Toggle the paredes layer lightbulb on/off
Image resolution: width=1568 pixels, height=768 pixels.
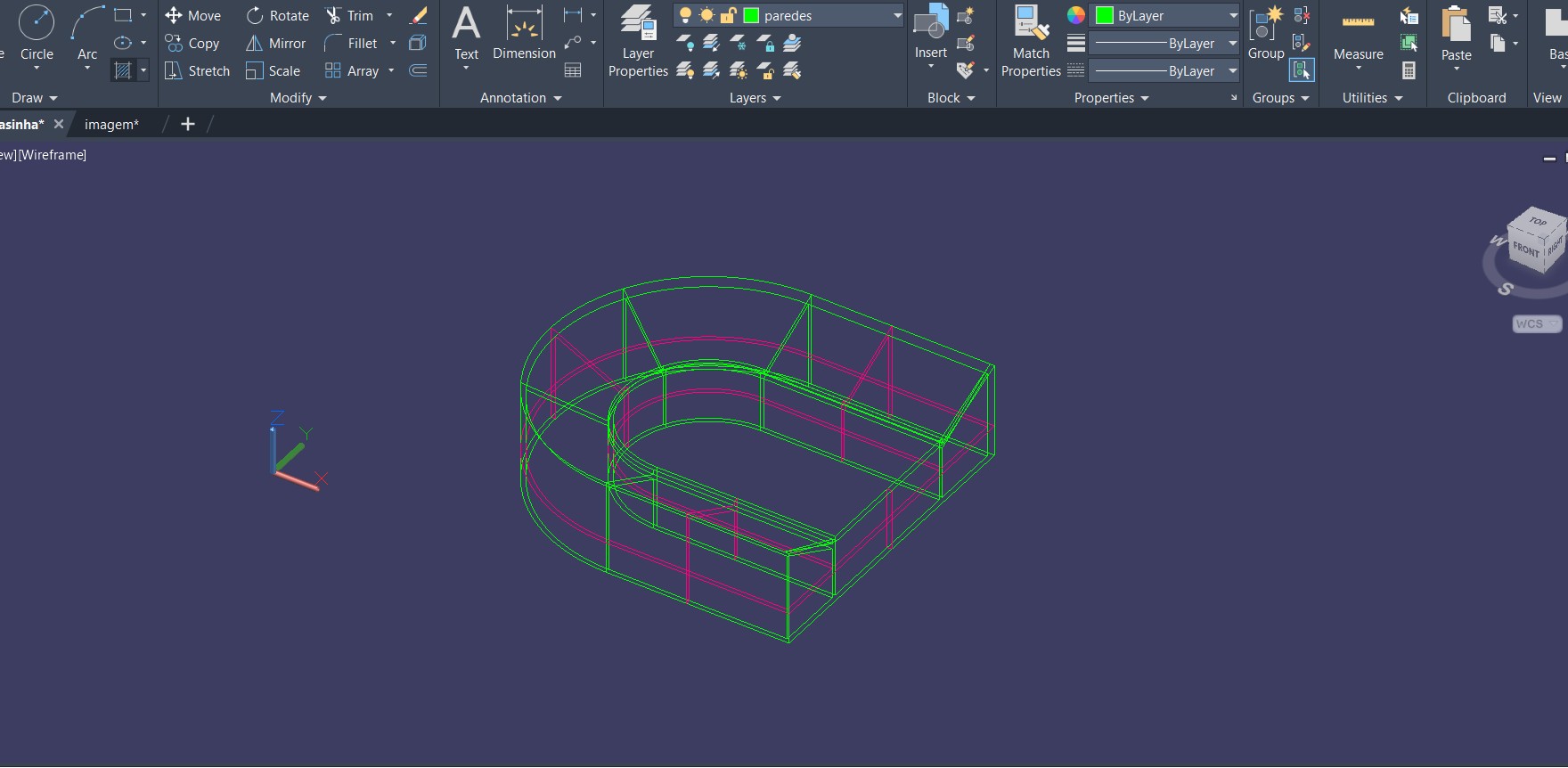point(685,16)
